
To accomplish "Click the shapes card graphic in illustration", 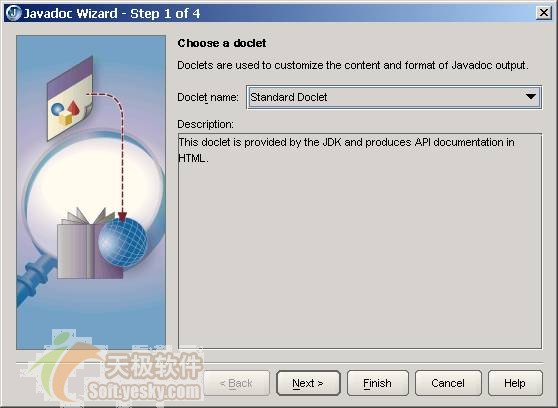I will point(70,98).
